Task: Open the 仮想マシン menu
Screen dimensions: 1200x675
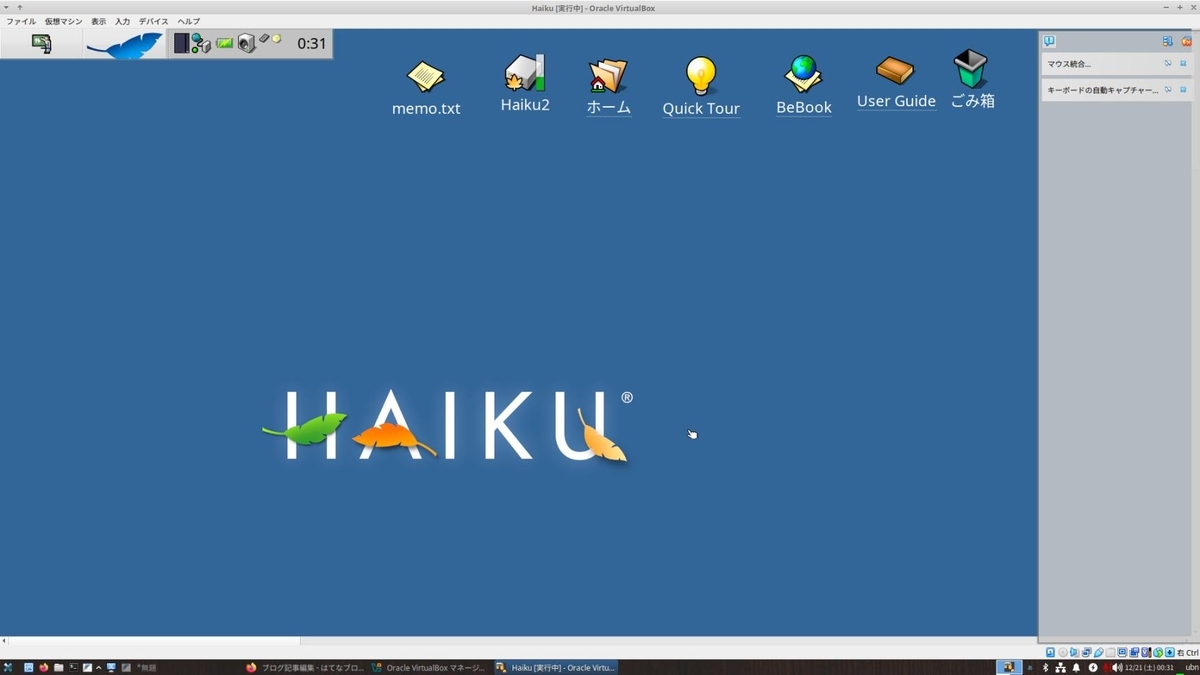Action: point(63,21)
